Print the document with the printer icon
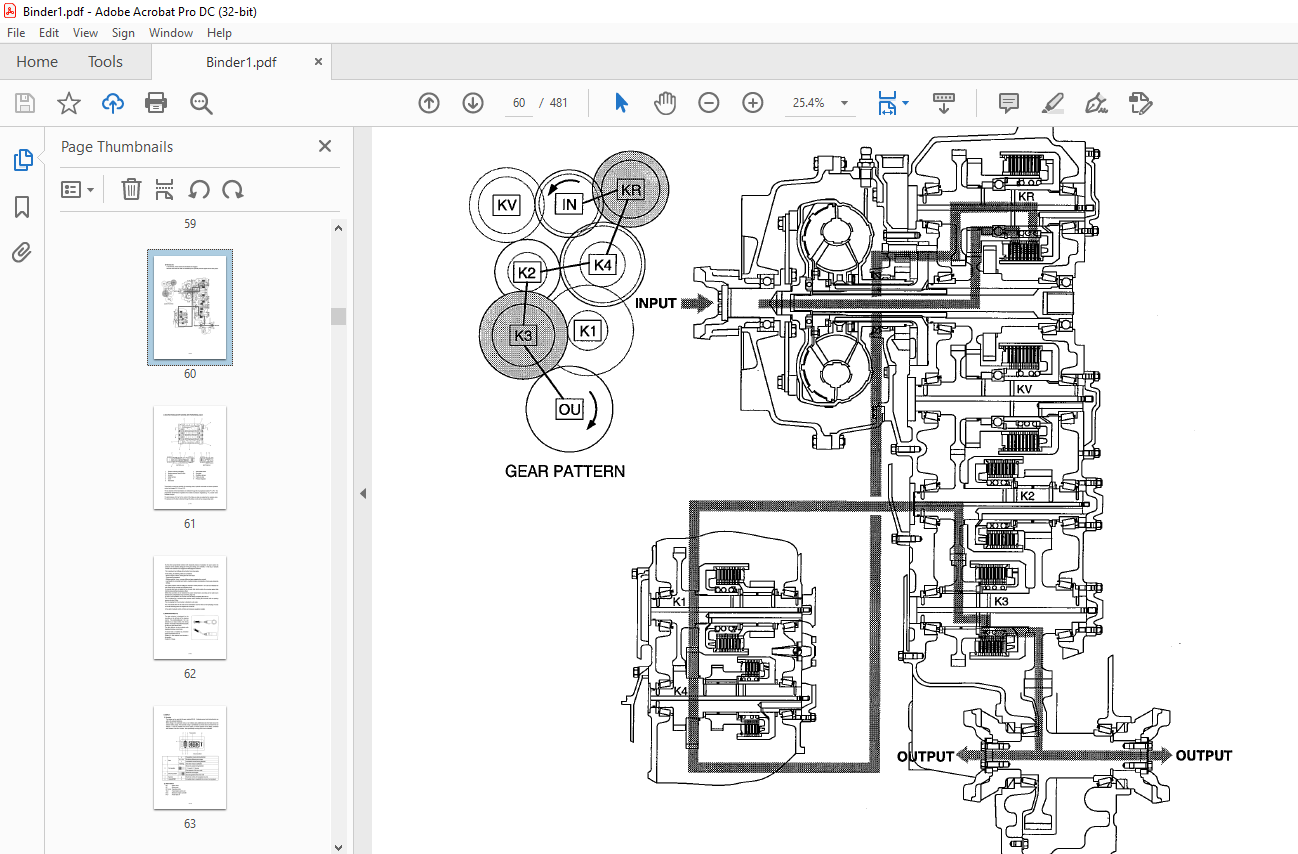The height and width of the screenshot is (854, 1298). tap(156, 103)
